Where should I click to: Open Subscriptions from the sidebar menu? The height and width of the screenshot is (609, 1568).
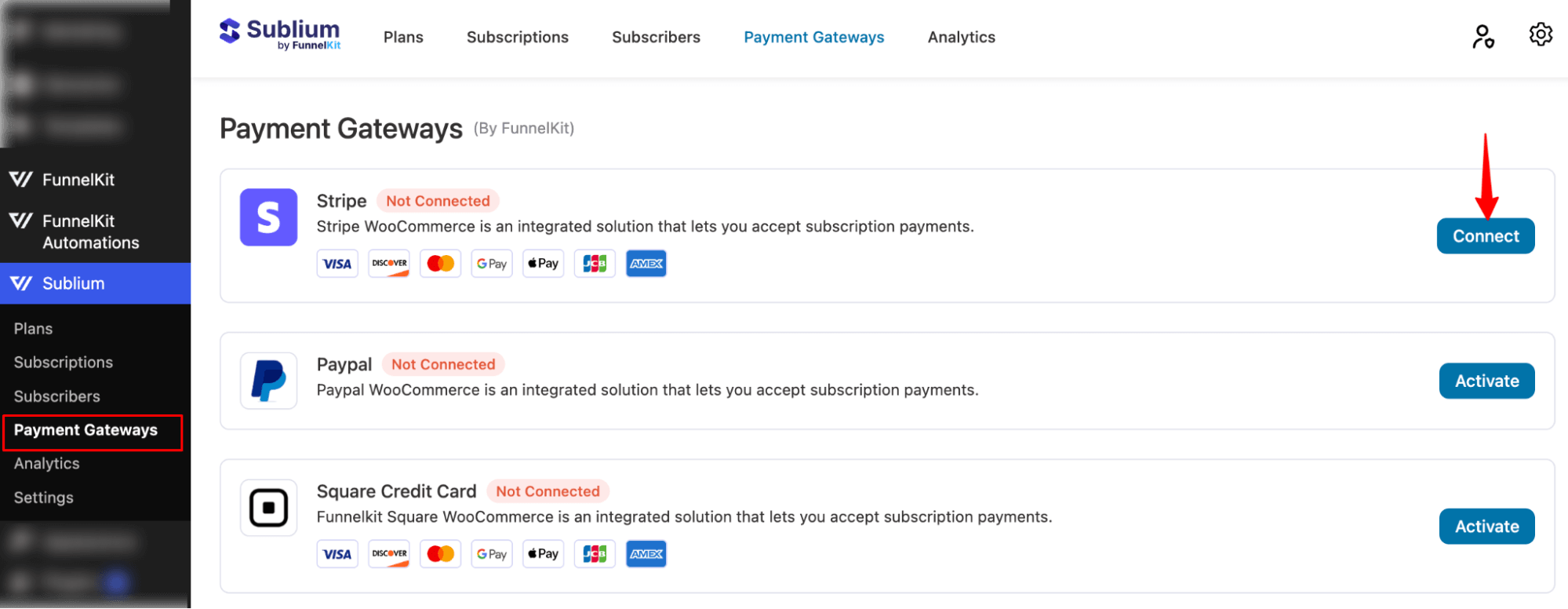63,362
